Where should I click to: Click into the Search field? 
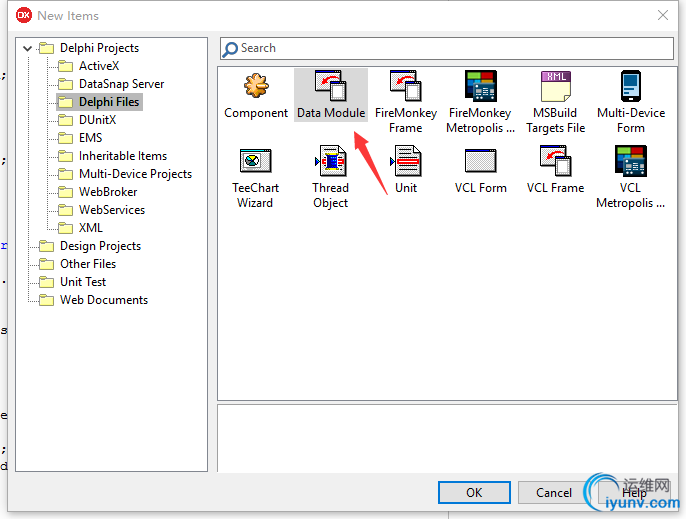pyautogui.click(x=447, y=48)
